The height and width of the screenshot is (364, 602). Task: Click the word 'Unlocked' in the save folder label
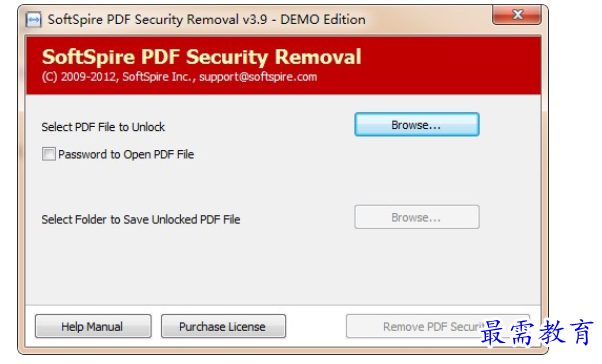click(x=174, y=220)
